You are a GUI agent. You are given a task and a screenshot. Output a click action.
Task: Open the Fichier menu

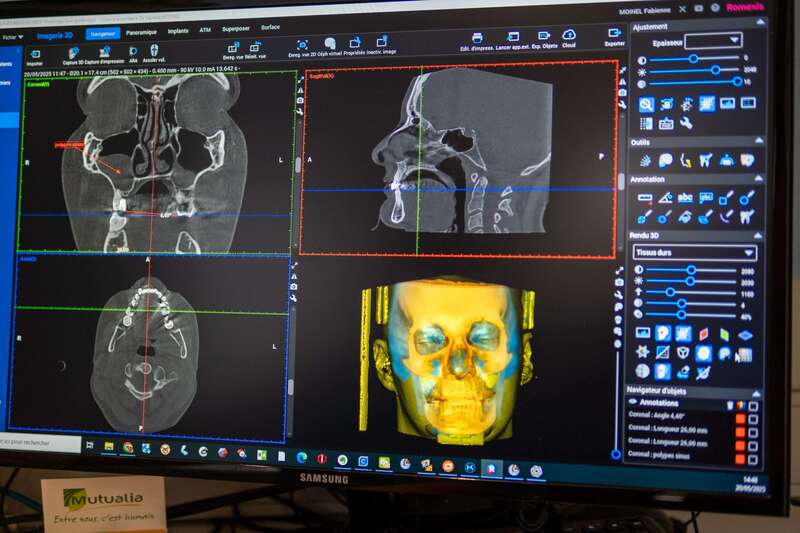click(x=12, y=37)
